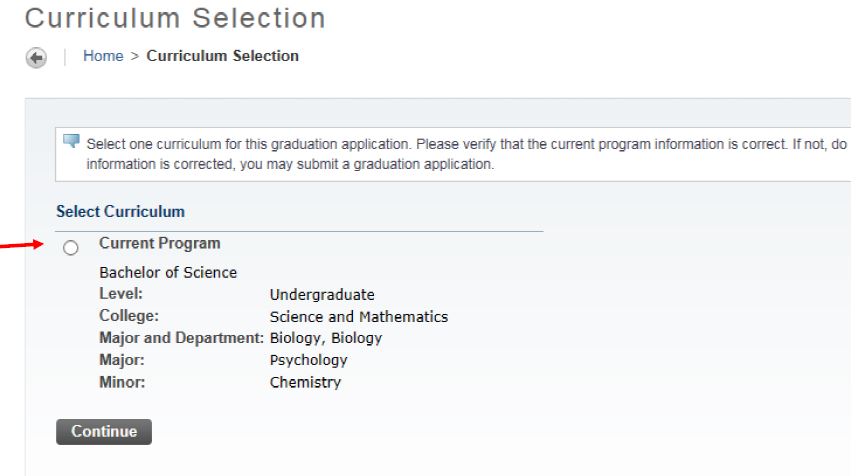Select the Current Program radio button
Screen dimensions: 865x476
tap(70, 248)
